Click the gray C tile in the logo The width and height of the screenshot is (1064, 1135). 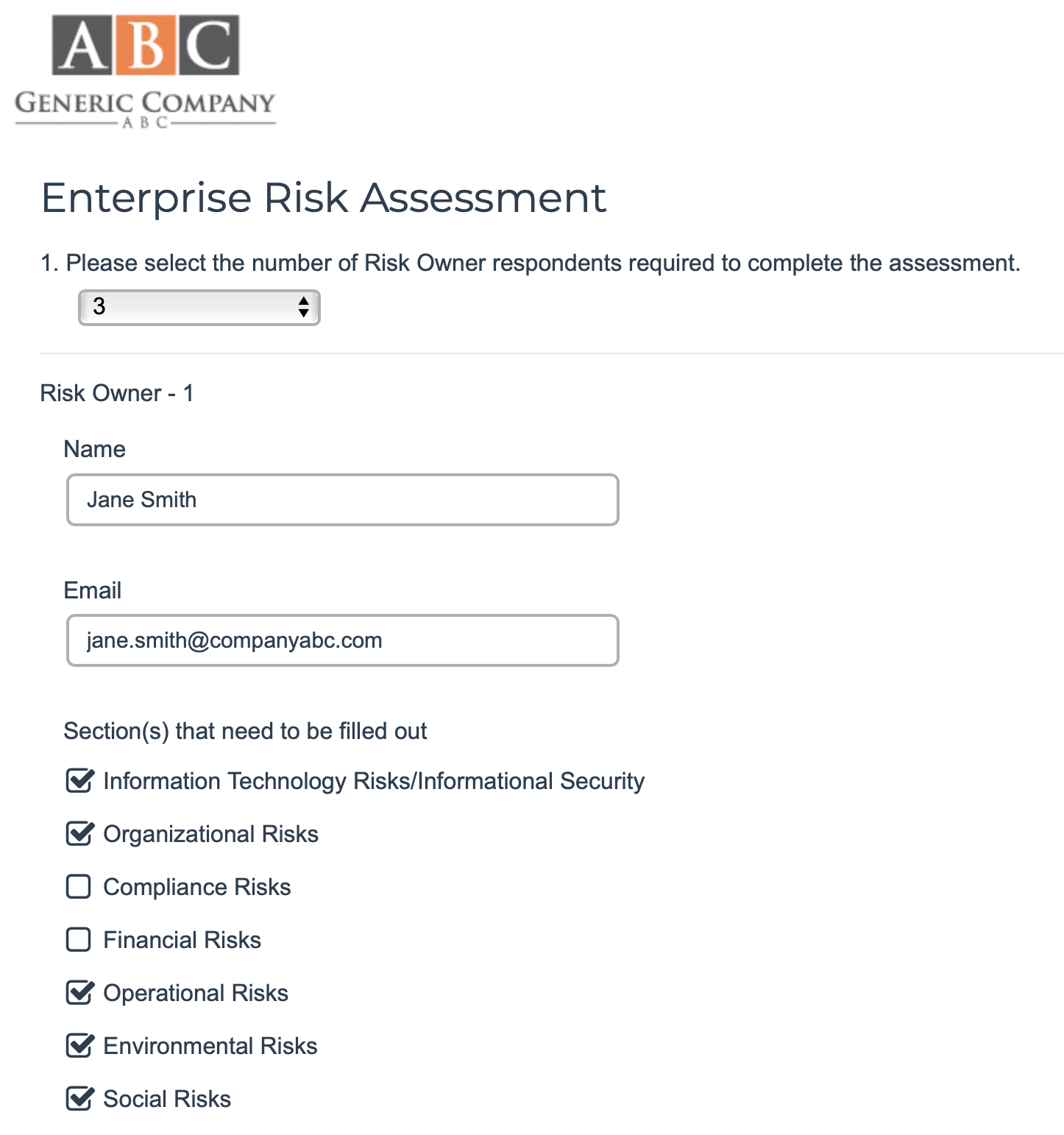[208, 46]
